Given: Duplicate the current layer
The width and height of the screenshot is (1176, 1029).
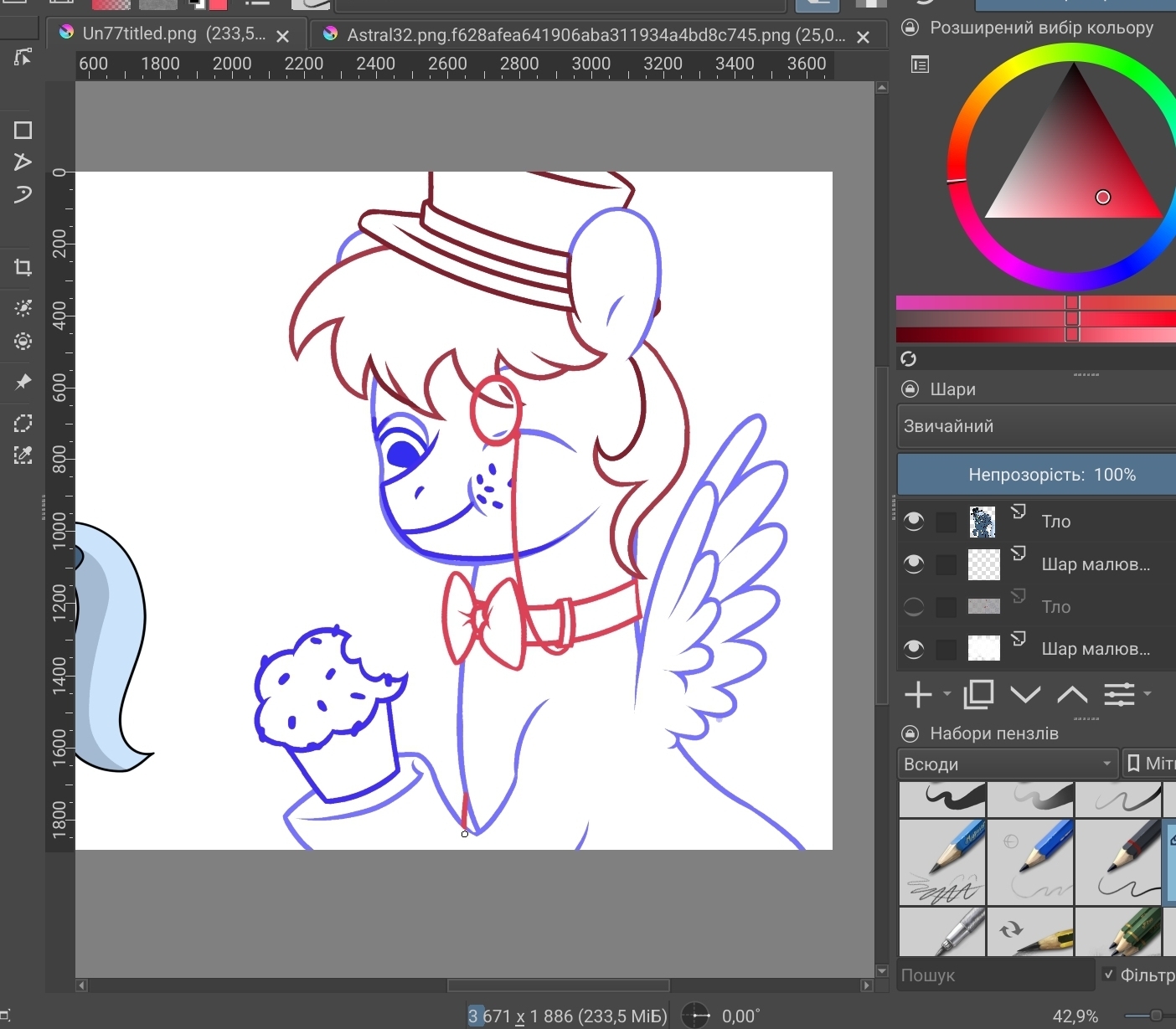Looking at the screenshot, I should coord(978,694).
